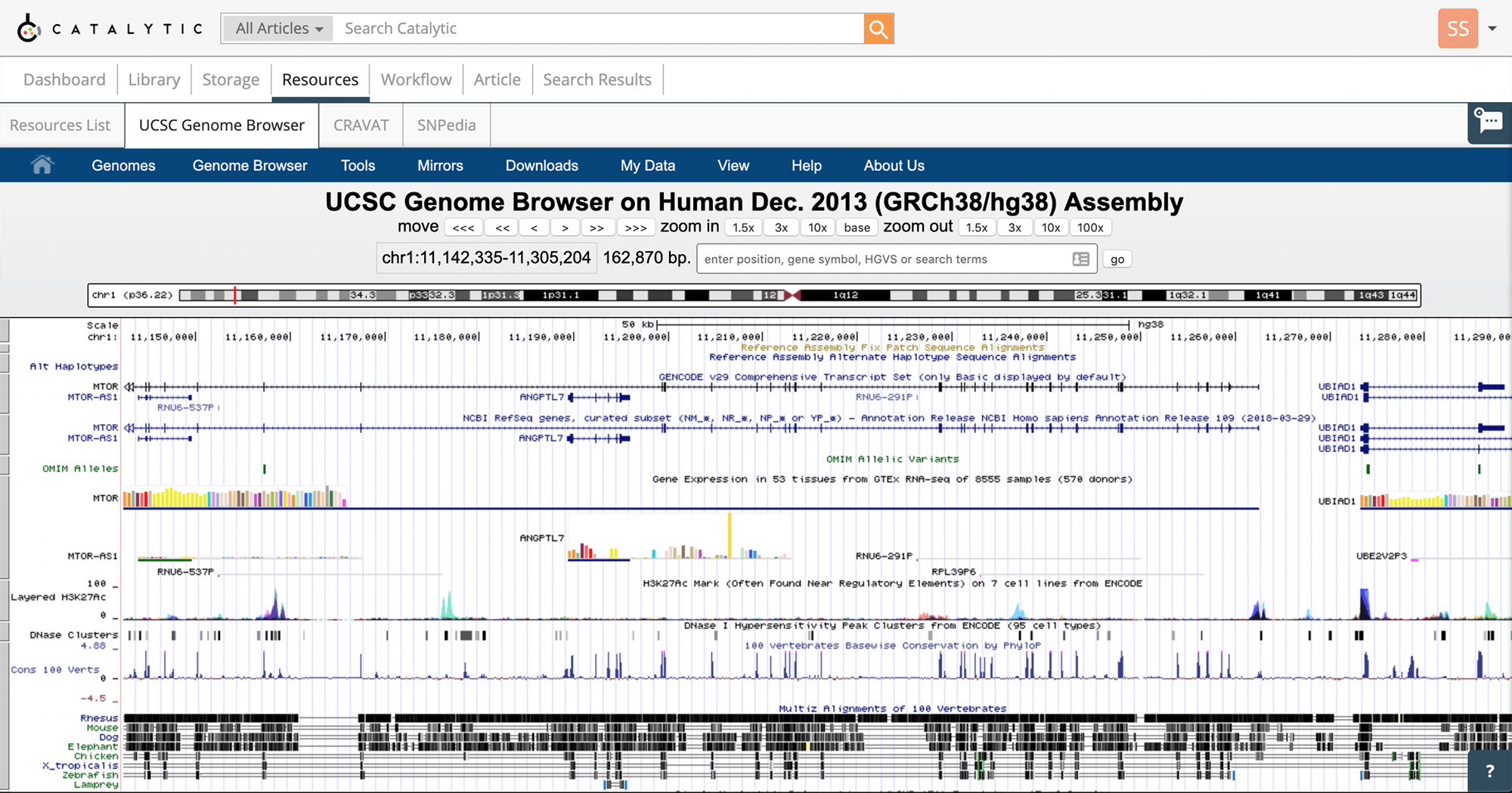Screen dimensions: 1512x793
Task: Move far left with <<< button
Action: pyautogui.click(x=463, y=228)
